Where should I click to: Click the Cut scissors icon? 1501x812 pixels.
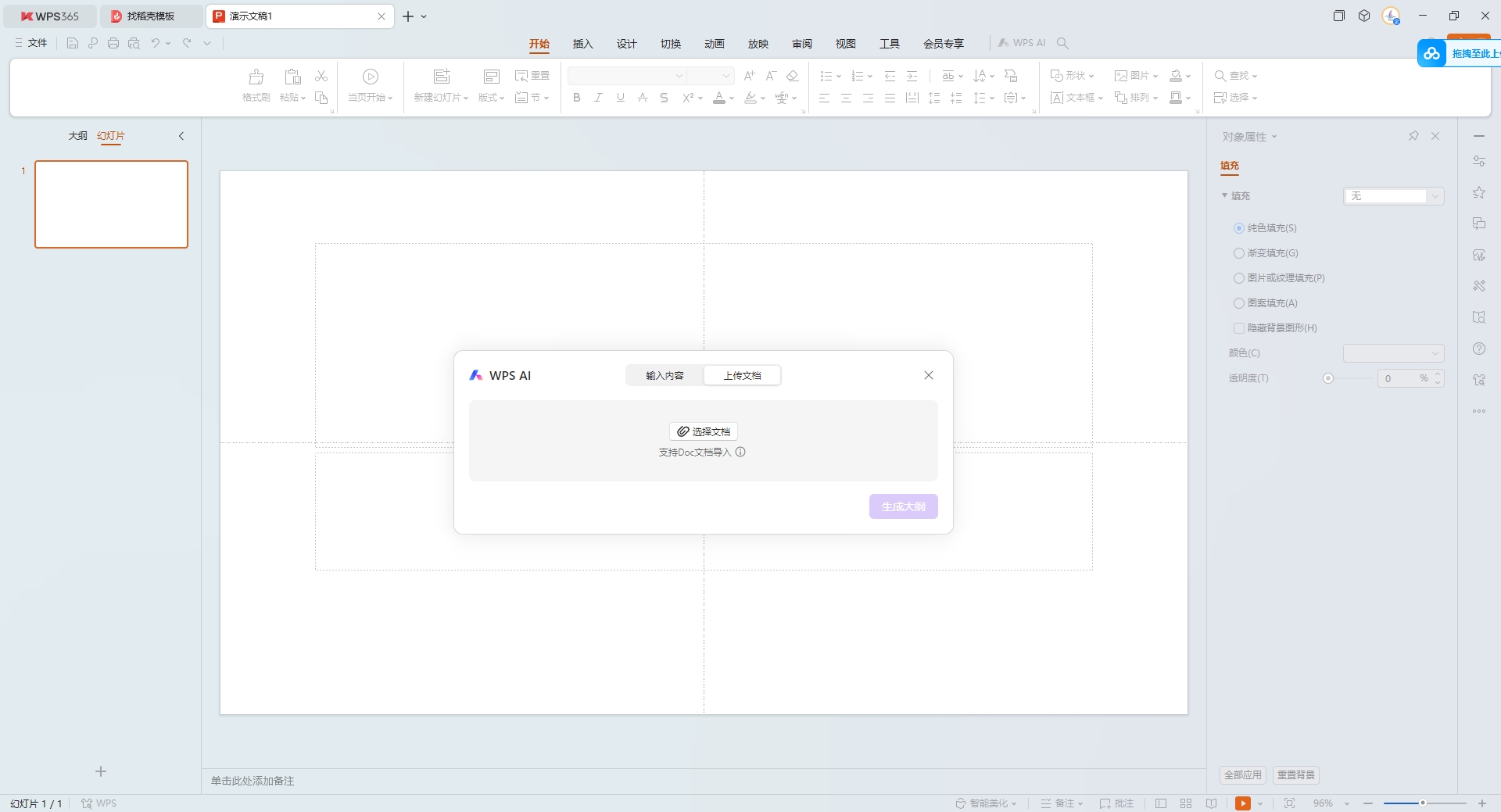point(321,76)
